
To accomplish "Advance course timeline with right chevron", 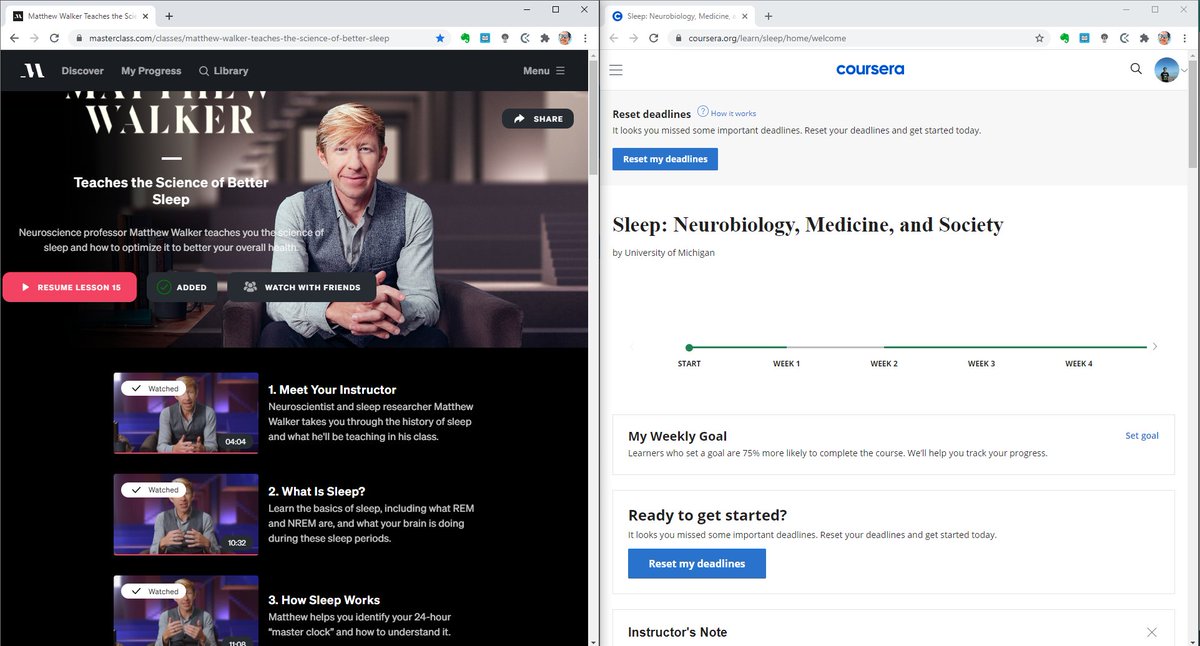I will pos(1155,347).
